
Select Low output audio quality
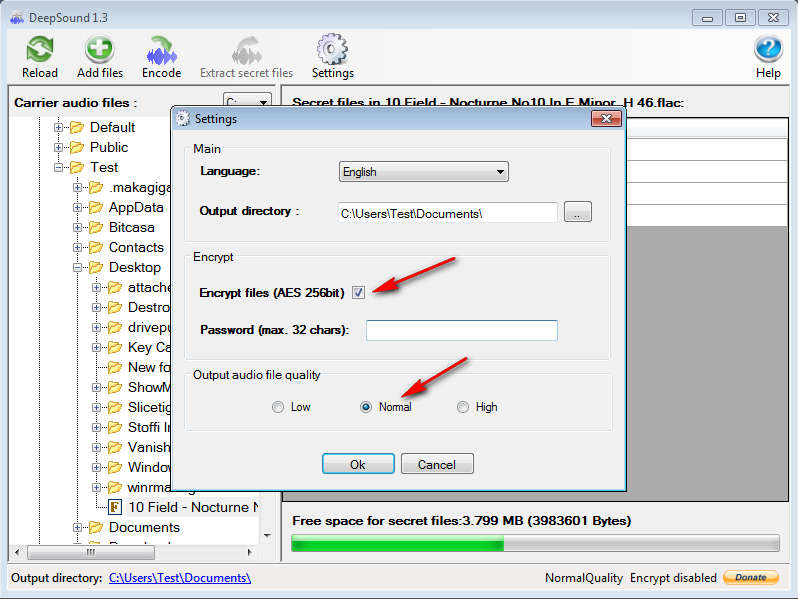tap(278, 407)
